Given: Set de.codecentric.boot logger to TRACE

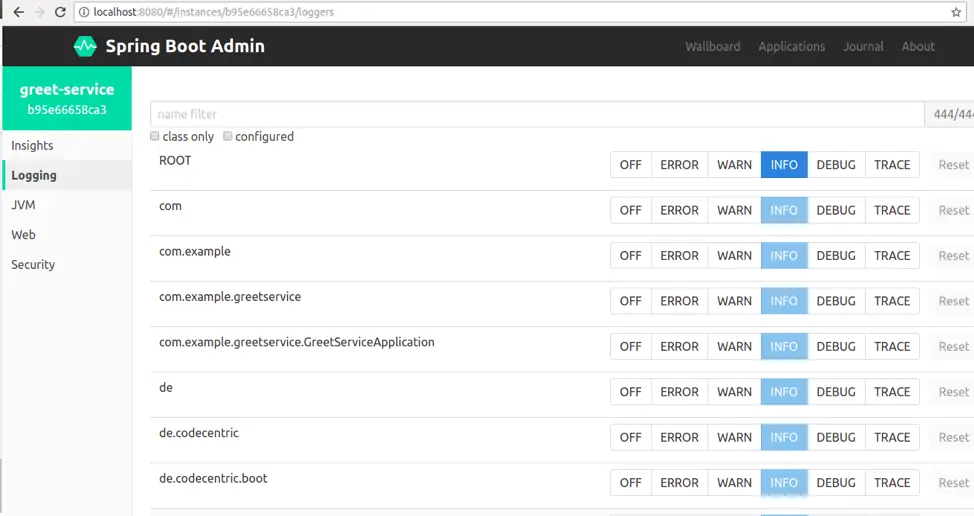Looking at the screenshot, I should coord(892,482).
